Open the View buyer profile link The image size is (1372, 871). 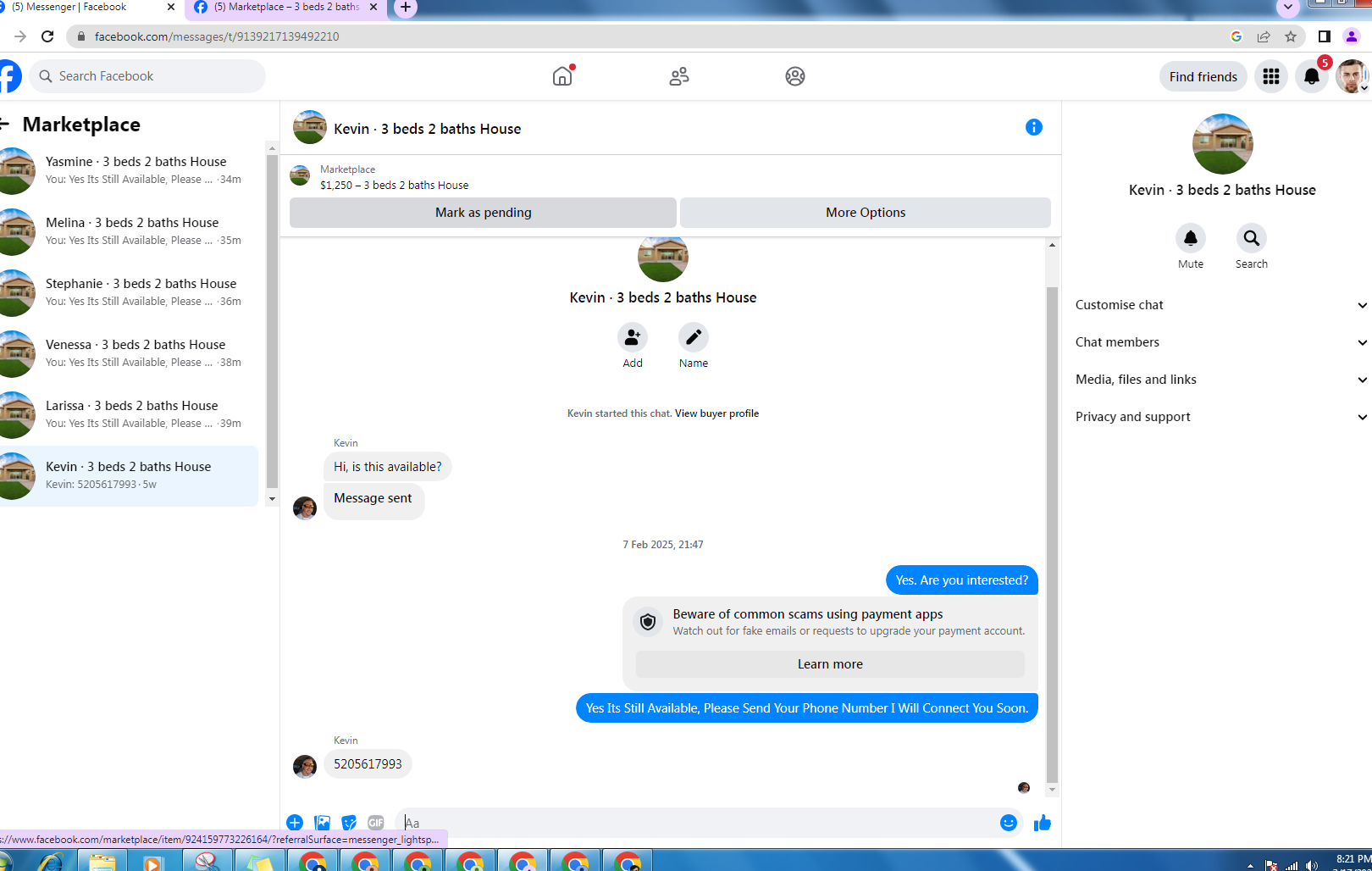click(x=716, y=413)
